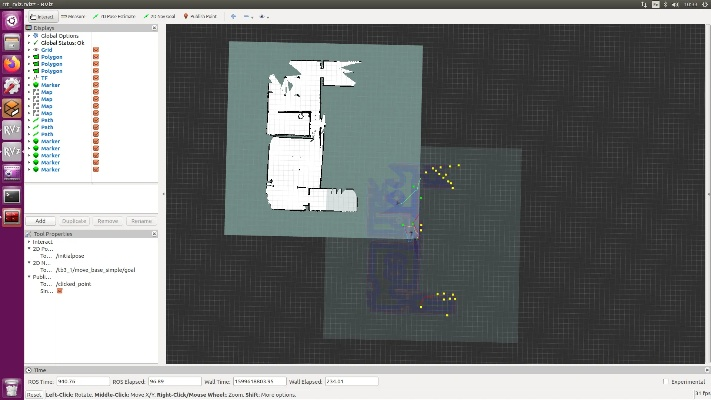711x400 pixels.
Task: Toggle the Experimental checkbox in Time panel
Action: click(x=664, y=381)
